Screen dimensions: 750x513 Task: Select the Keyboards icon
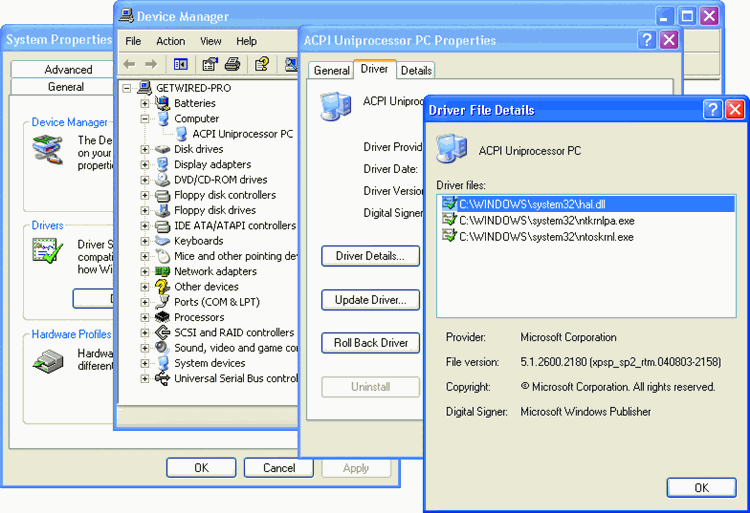pos(163,241)
